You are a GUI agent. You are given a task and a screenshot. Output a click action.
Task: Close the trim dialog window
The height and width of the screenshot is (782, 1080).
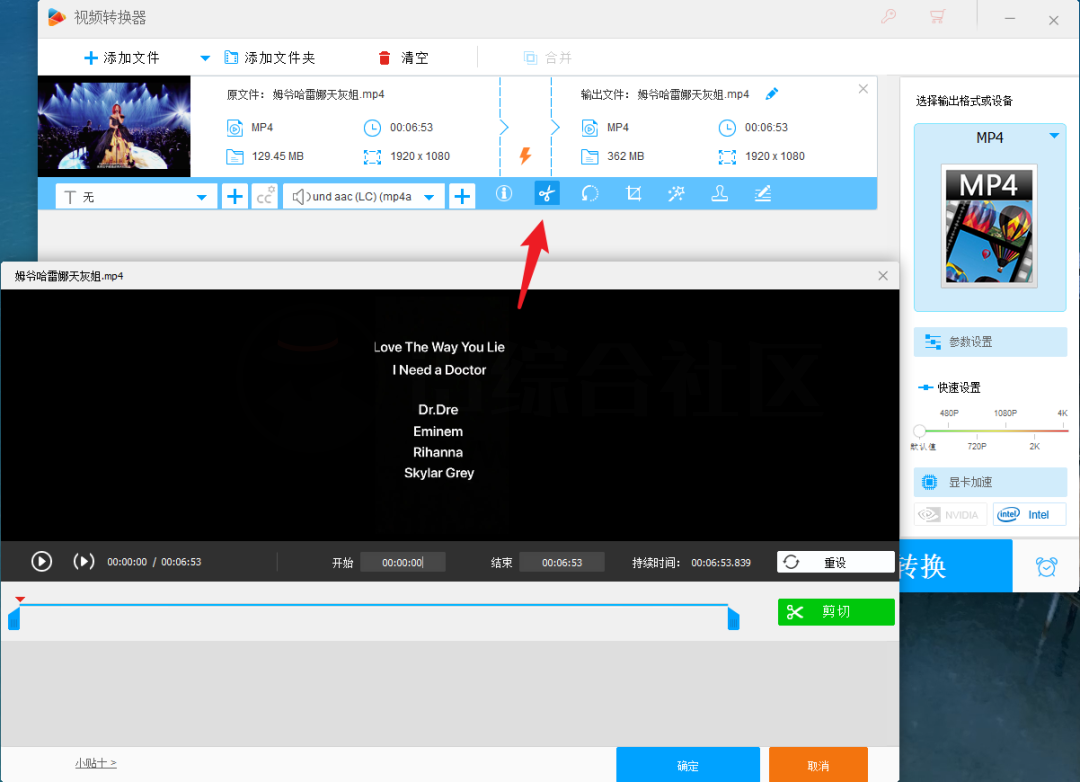(883, 276)
